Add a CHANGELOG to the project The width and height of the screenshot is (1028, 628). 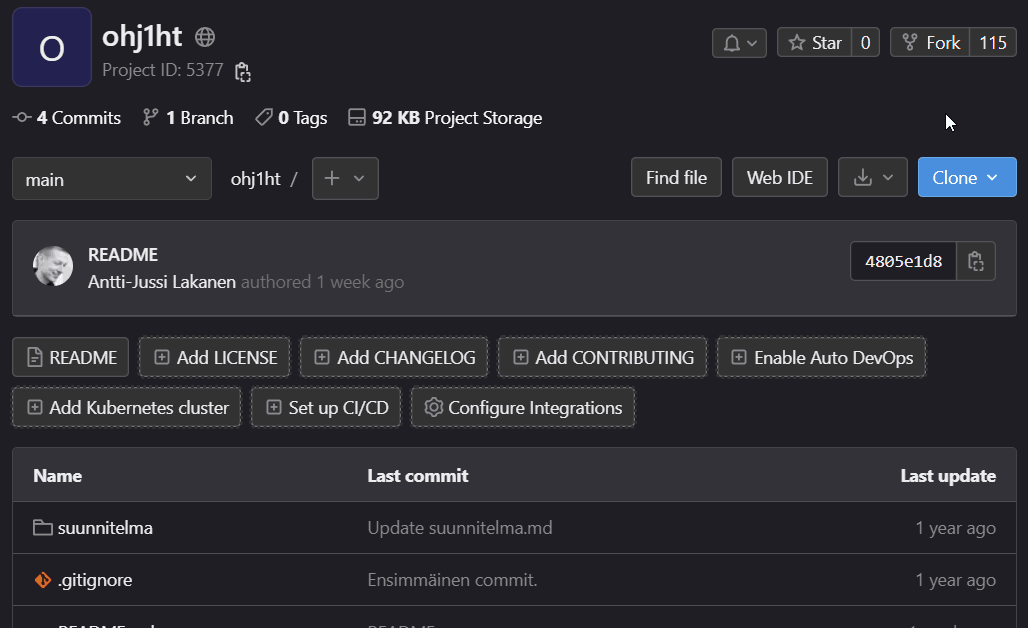(393, 356)
